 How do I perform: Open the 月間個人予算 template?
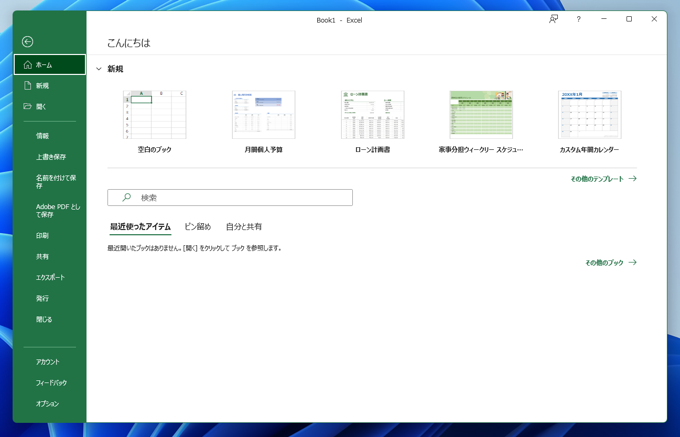(x=264, y=115)
